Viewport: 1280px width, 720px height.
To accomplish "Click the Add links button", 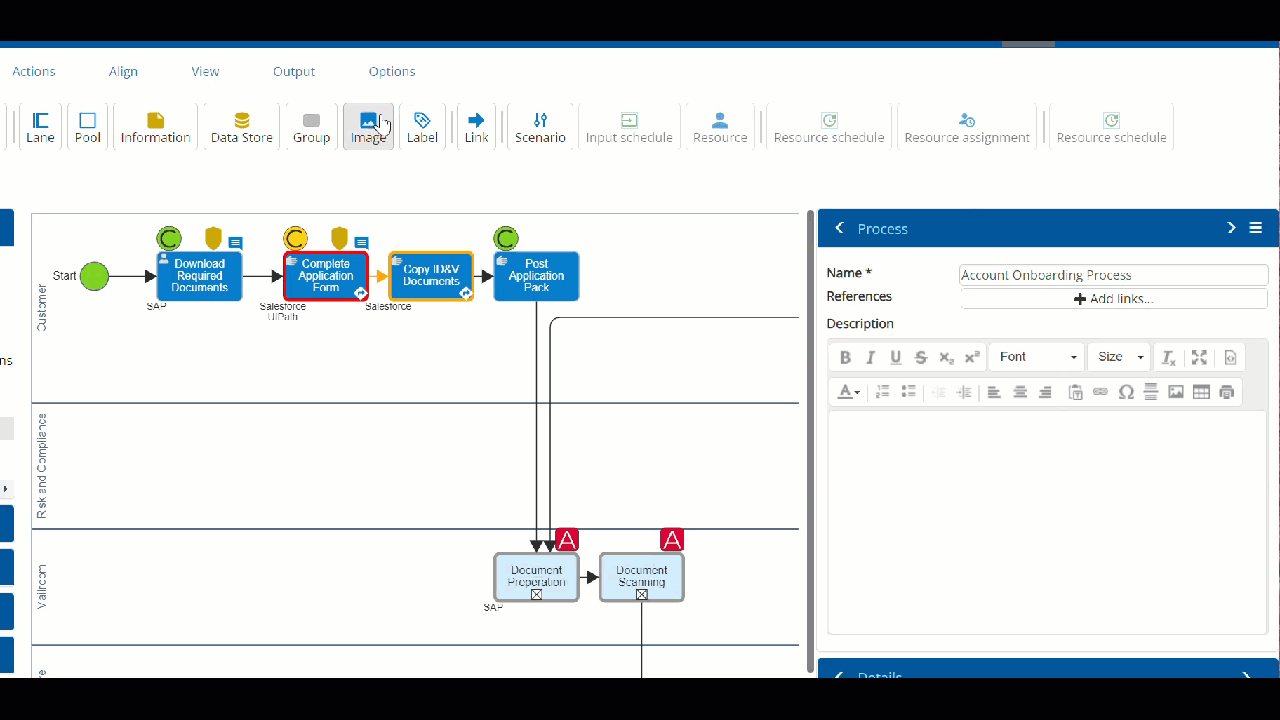I will [x=1113, y=299].
